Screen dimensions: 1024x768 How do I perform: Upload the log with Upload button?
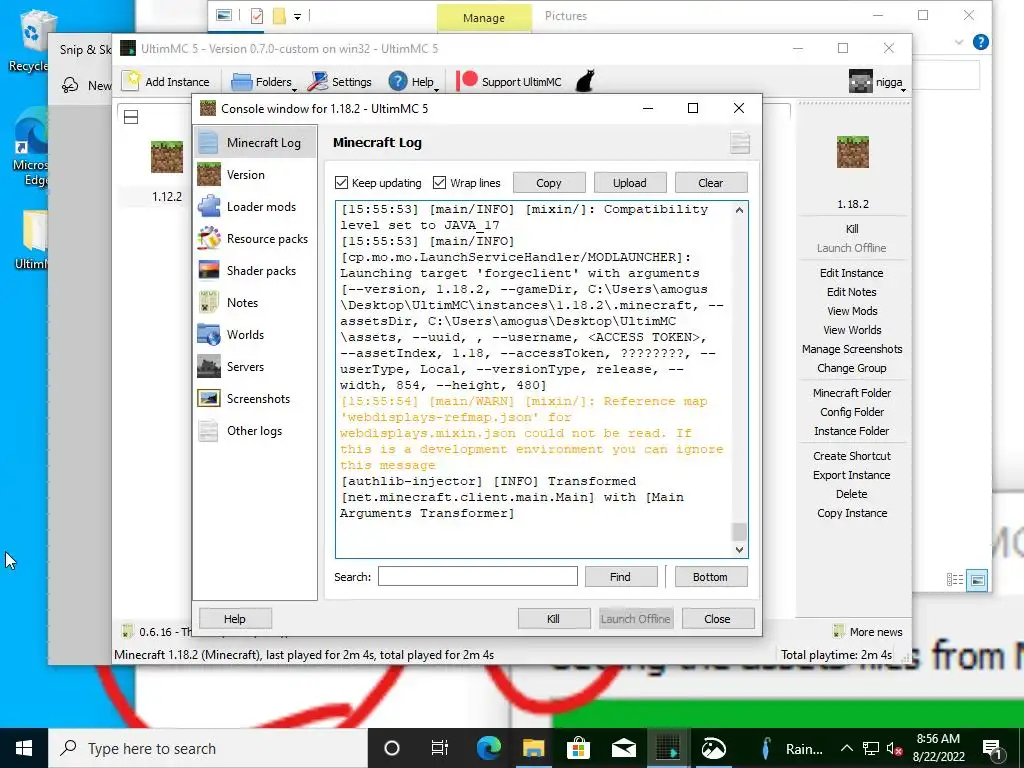(x=630, y=183)
